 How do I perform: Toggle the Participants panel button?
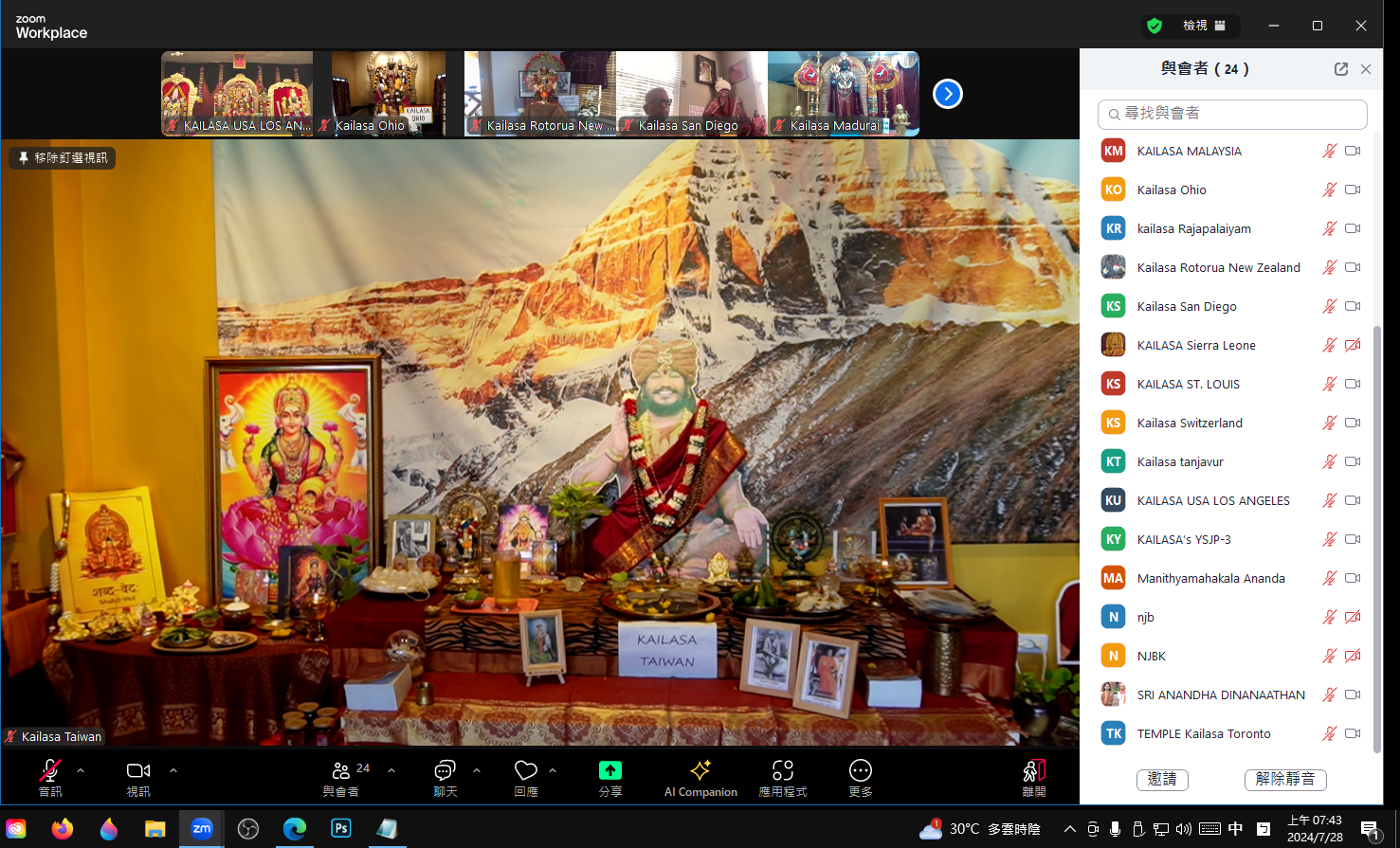pyautogui.click(x=341, y=770)
